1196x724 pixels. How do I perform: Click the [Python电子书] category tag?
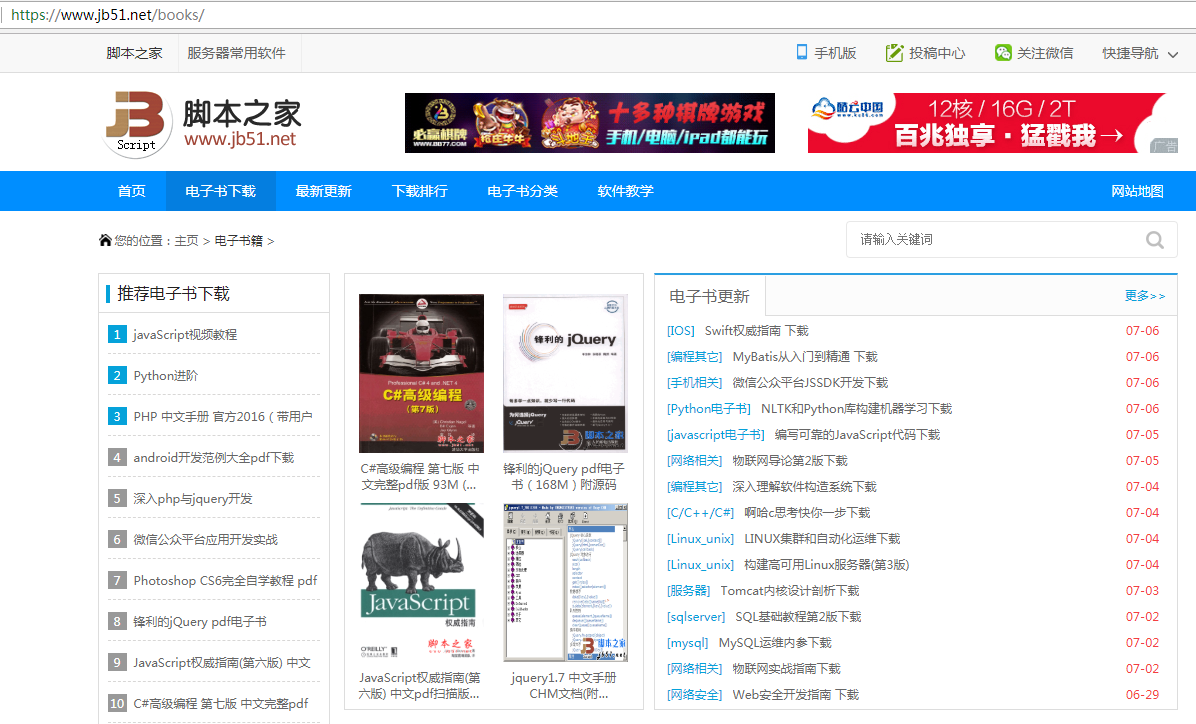pos(709,408)
